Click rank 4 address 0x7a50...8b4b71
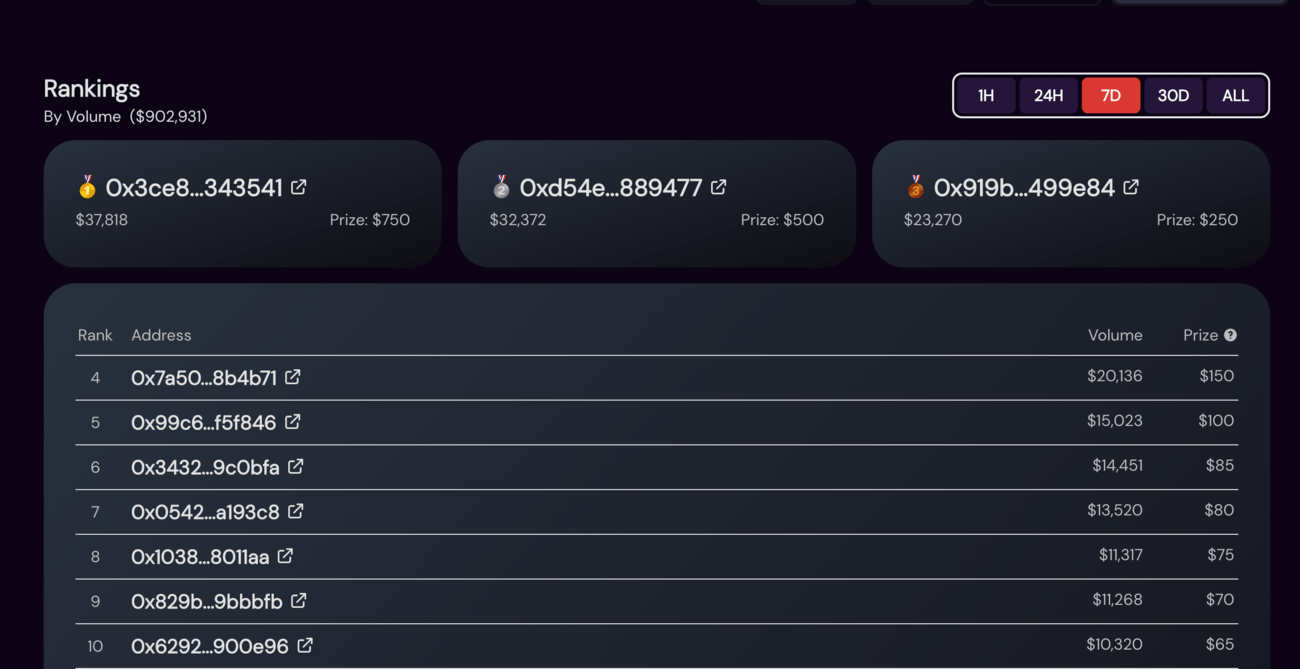Viewport: 1300px width, 669px height. pos(204,378)
